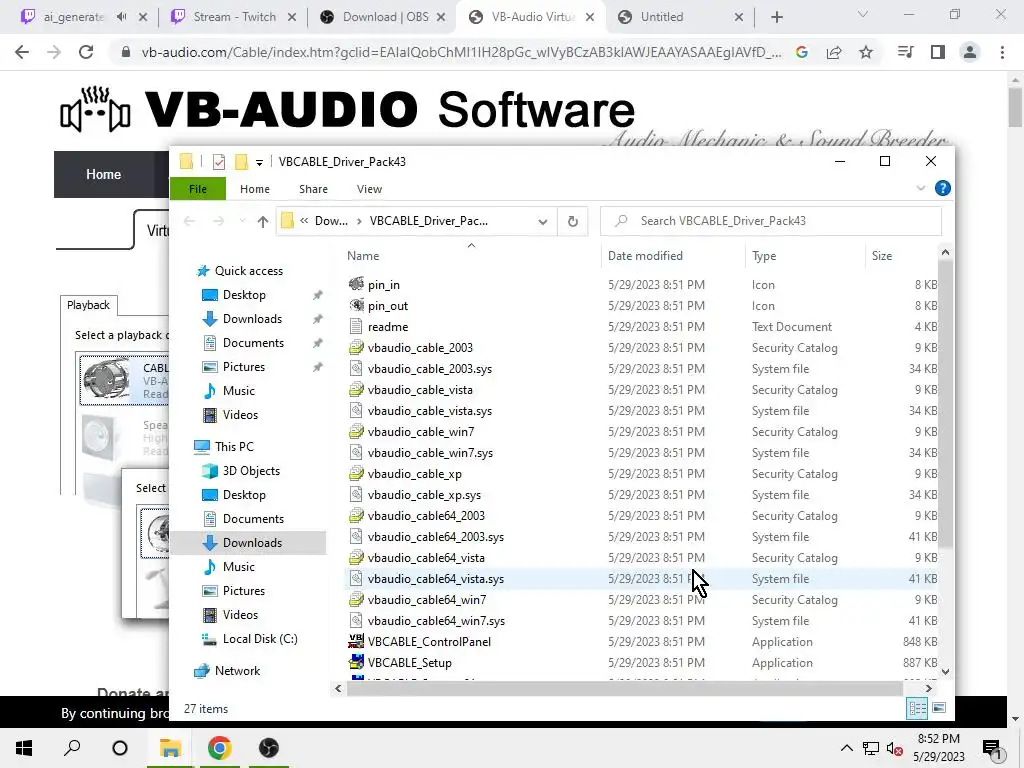Open Chrome media control button

[x=906, y=52]
